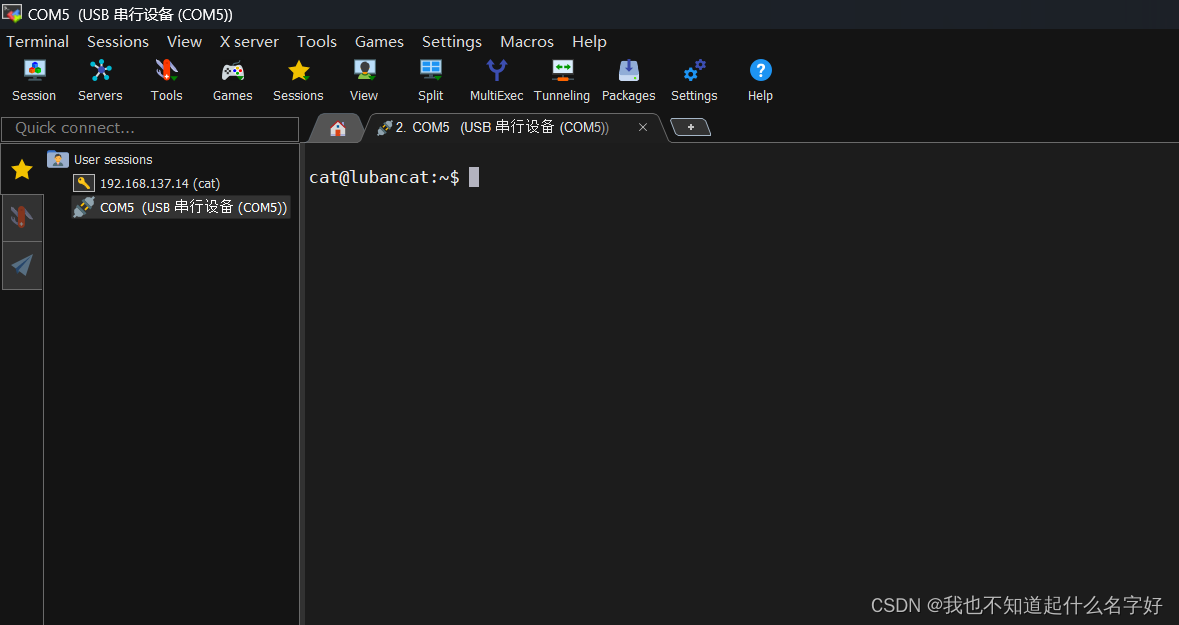
Task: Open the Macros menu
Action: 527,41
